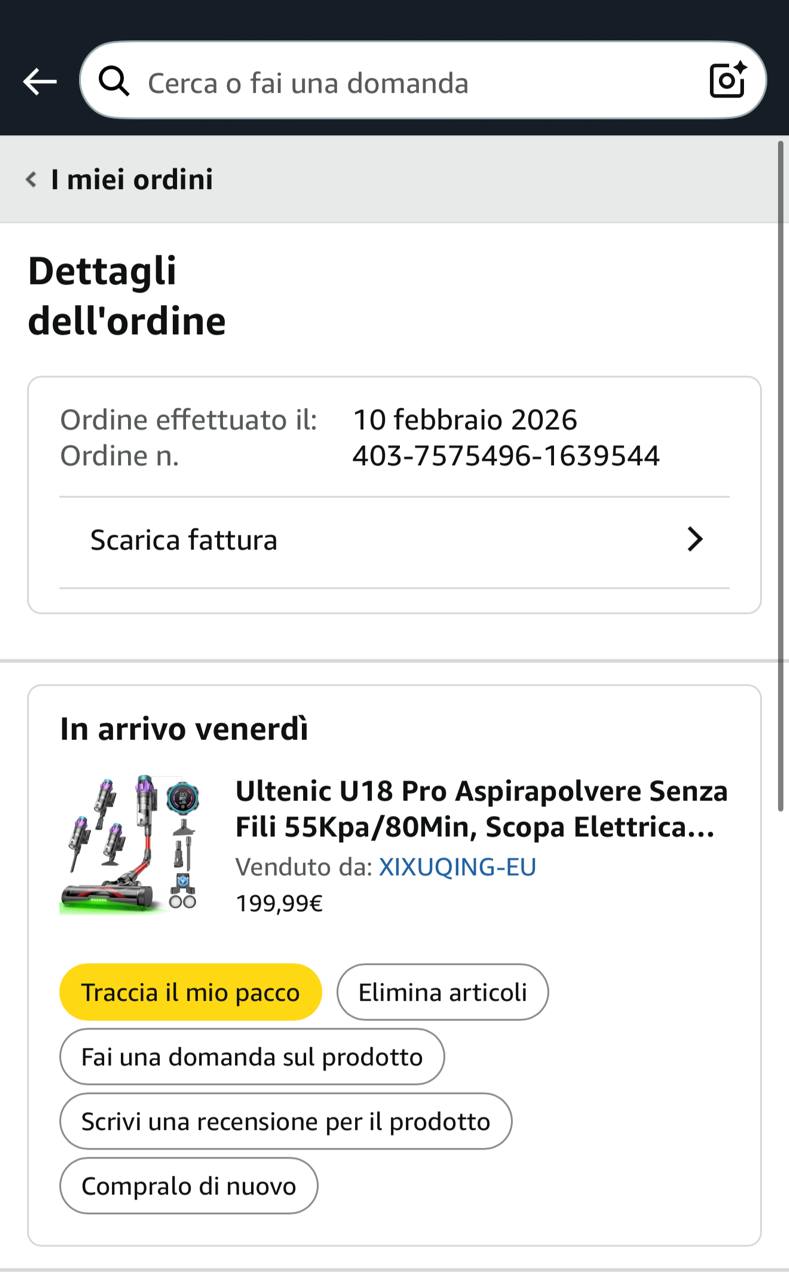Go back to I miei ordini
Screen dimensions: 789x1279
pos(132,180)
